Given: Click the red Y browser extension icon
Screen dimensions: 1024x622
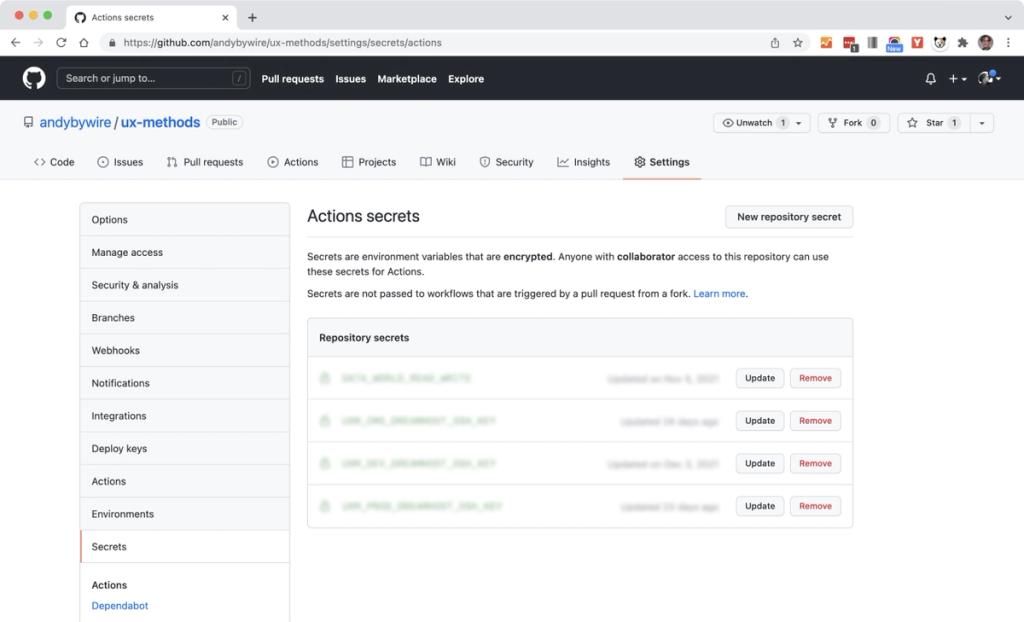Looking at the screenshot, I should 917,42.
